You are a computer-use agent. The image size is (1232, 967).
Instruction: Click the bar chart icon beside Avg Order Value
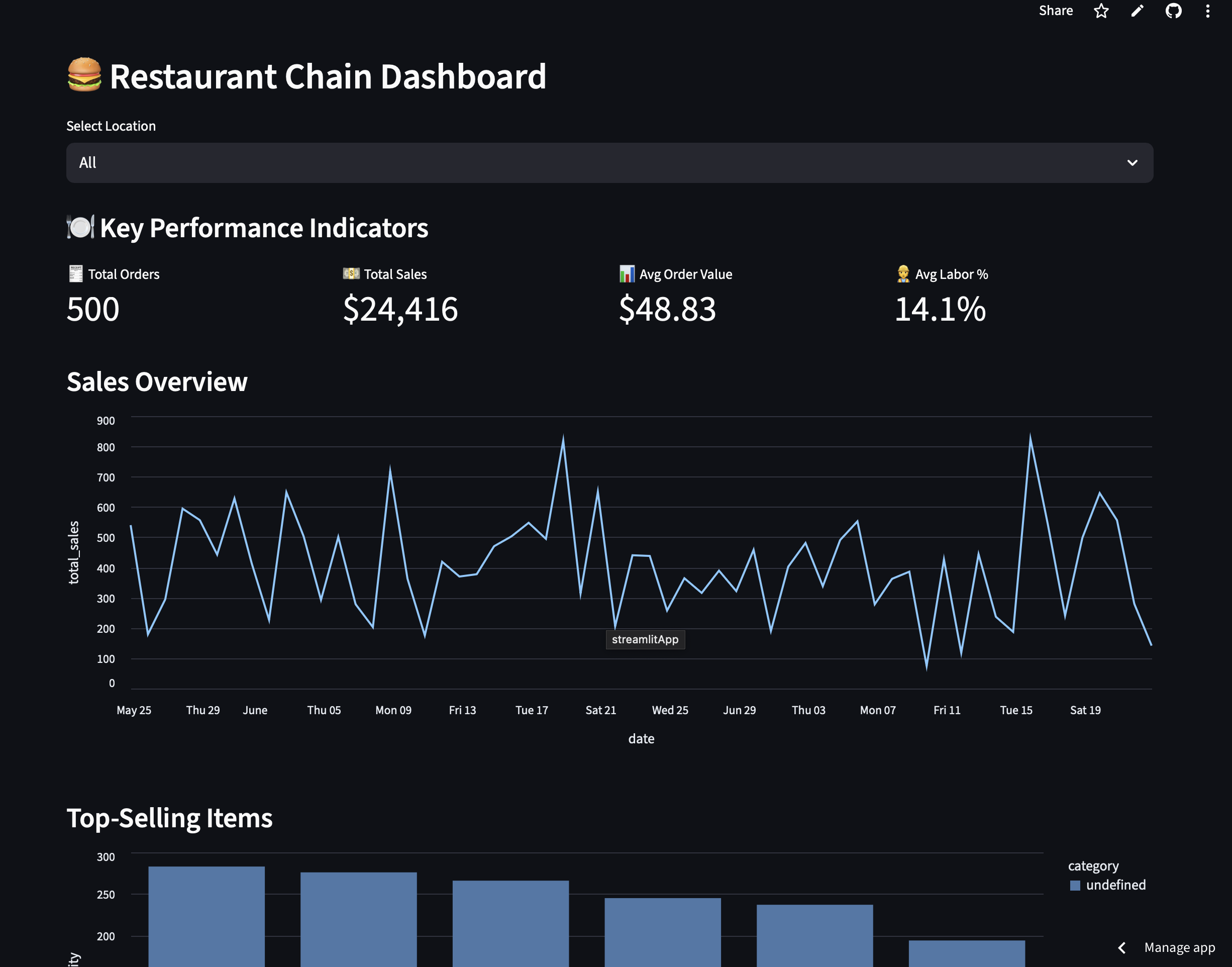point(627,274)
